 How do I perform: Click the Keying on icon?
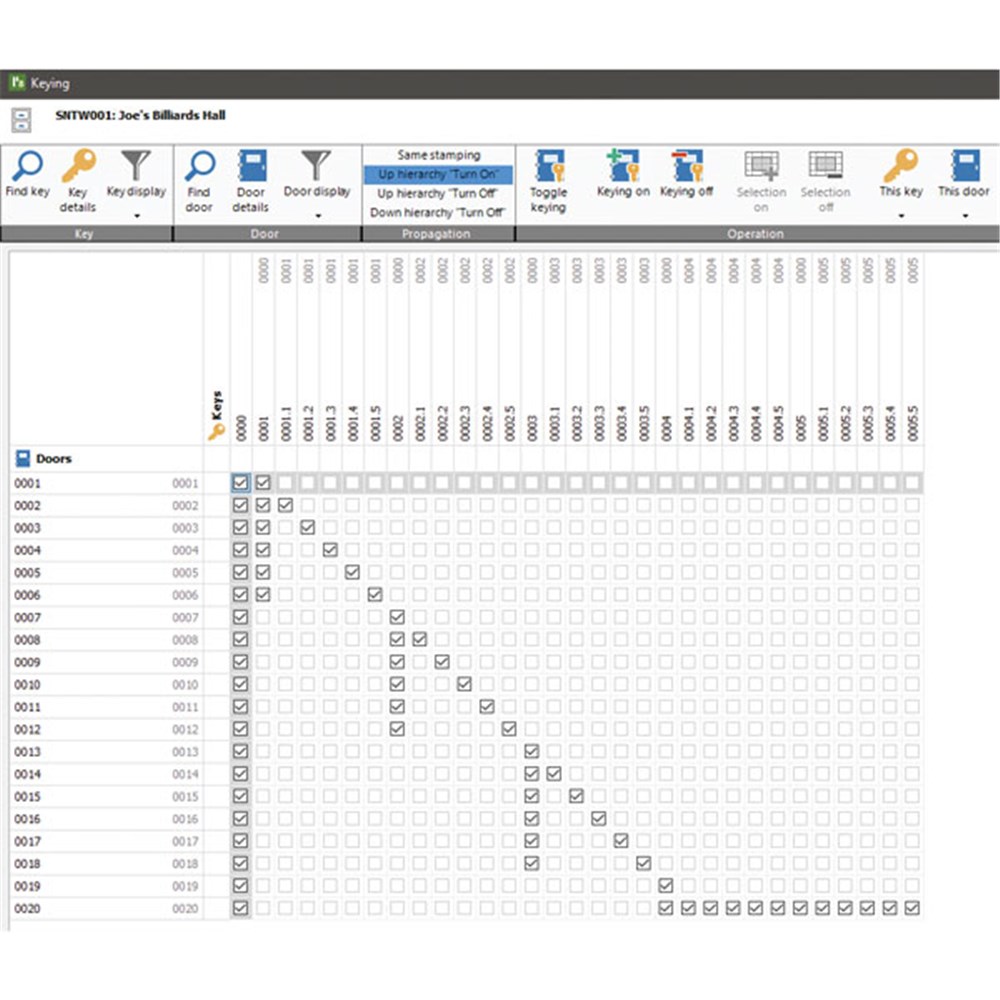[623, 166]
